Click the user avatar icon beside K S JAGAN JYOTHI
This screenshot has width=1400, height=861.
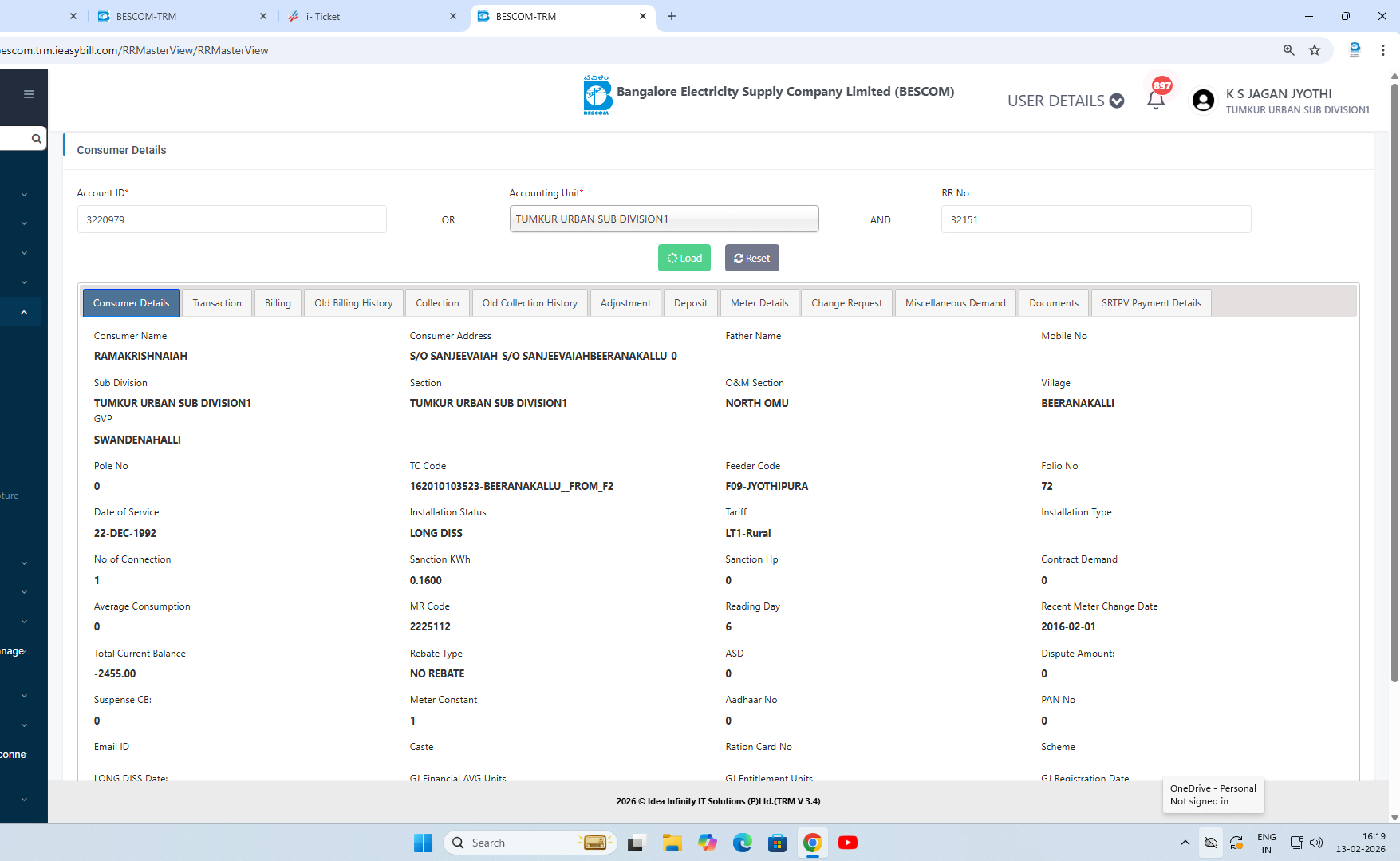(x=1203, y=101)
